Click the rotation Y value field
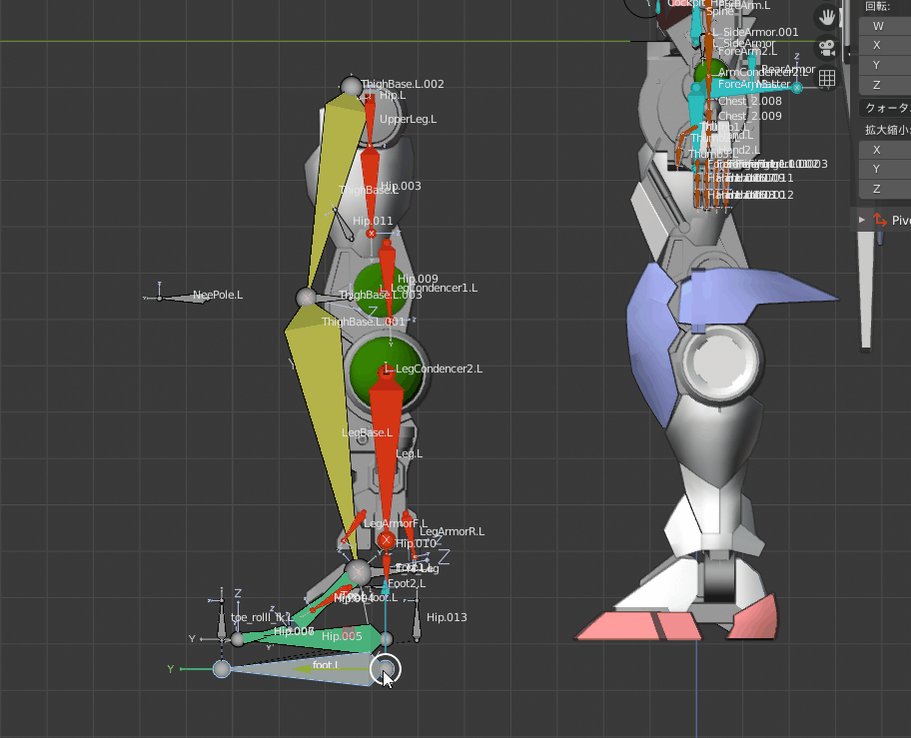This screenshot has height=738, width=911. 885,65
